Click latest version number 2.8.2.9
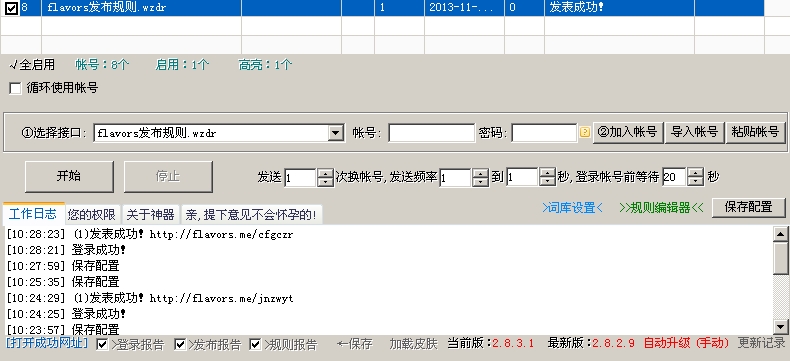The image size is (790, 361). tap(613, 344)
